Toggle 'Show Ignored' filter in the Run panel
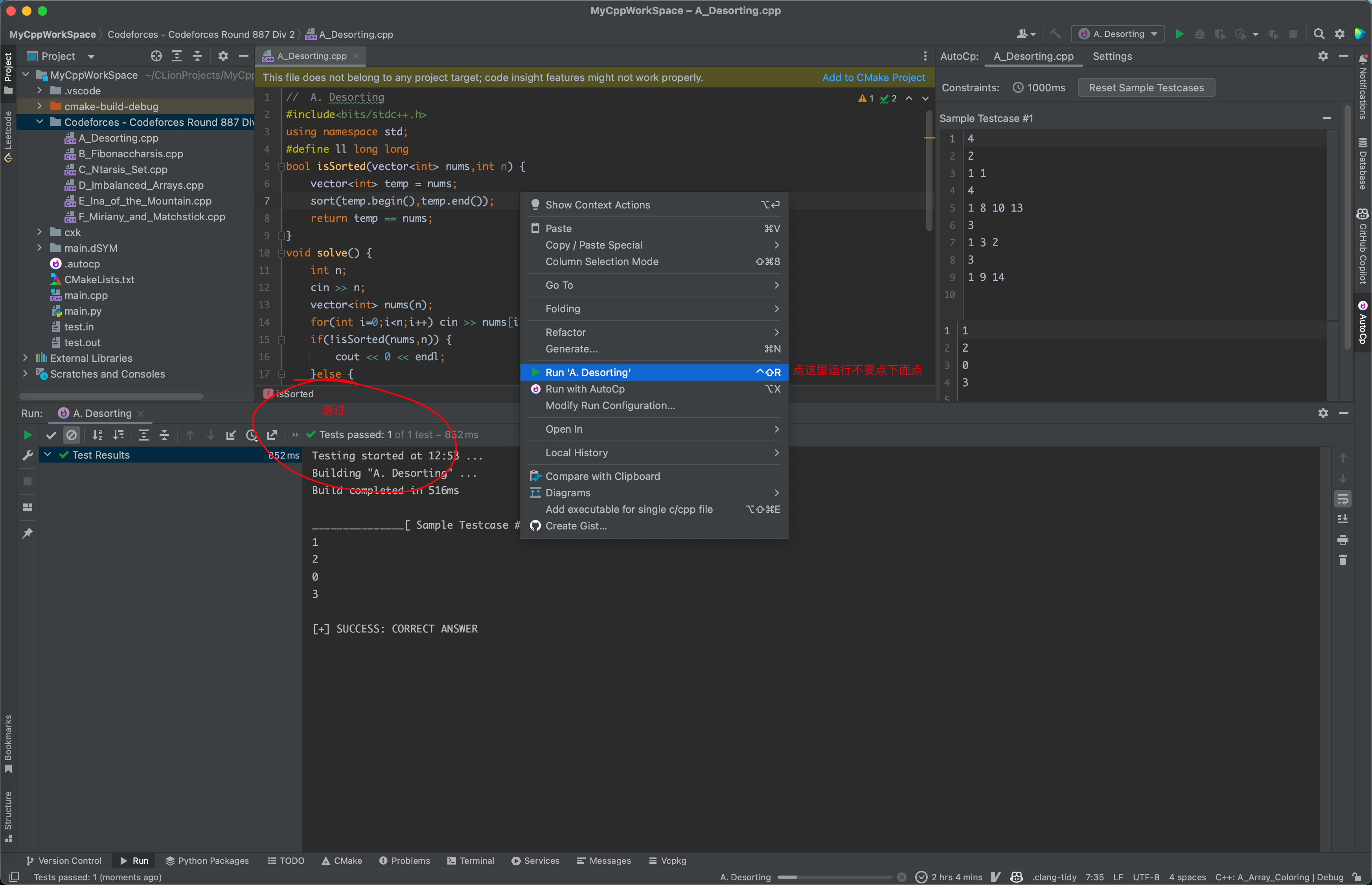The height and width of the screenshot is (885, 1372). point(71,435)
